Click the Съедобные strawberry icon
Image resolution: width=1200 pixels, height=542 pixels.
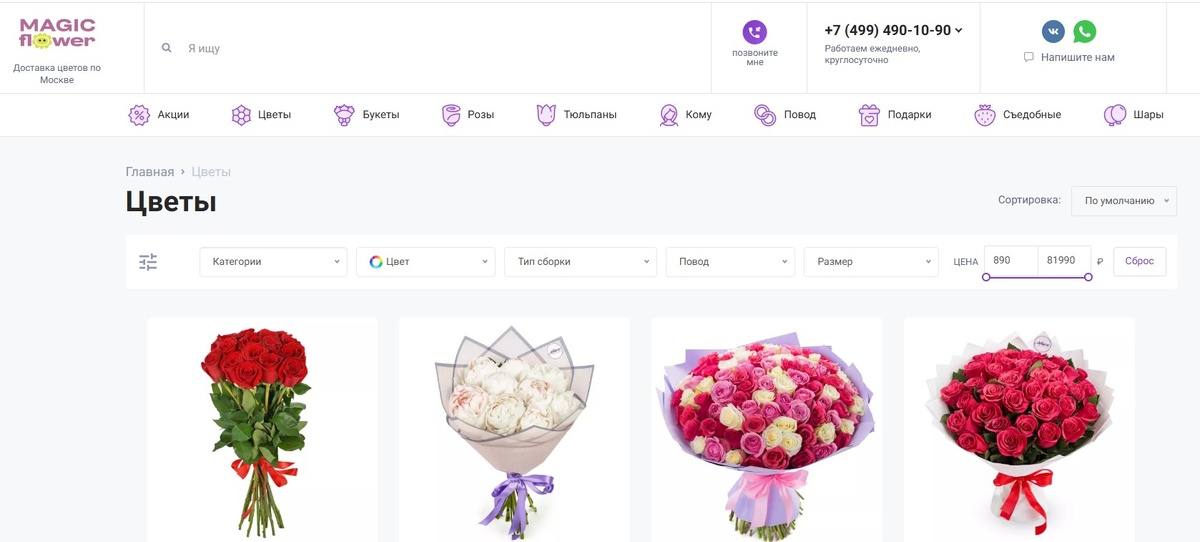985,115
